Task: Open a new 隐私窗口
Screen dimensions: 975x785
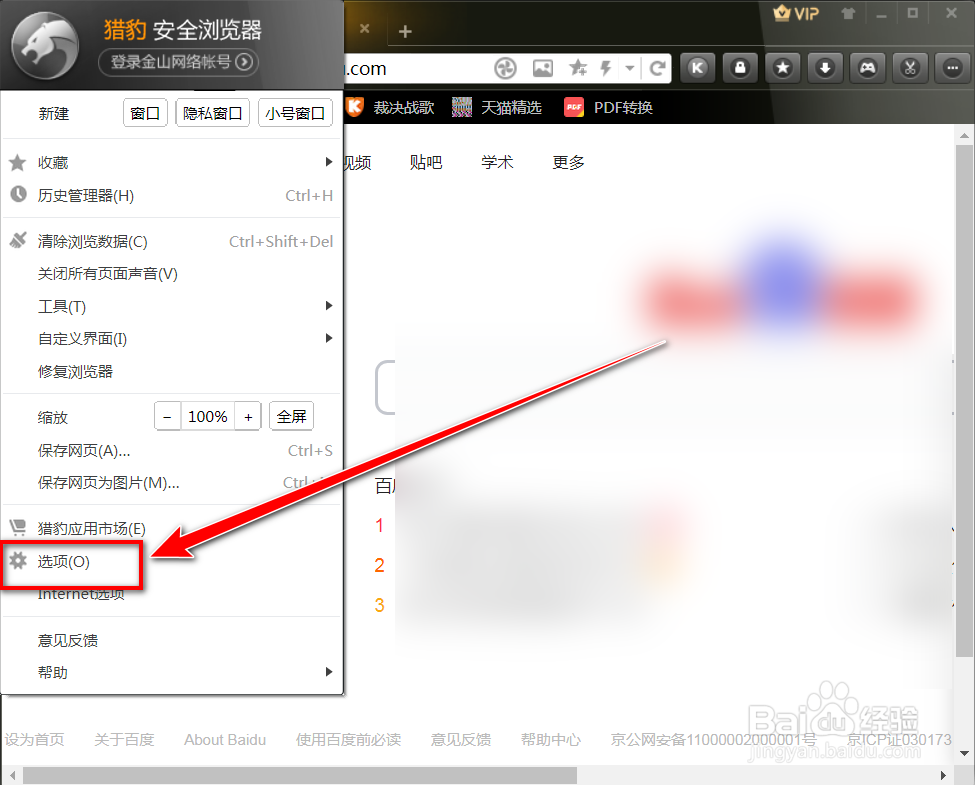Action: (213, 113)
